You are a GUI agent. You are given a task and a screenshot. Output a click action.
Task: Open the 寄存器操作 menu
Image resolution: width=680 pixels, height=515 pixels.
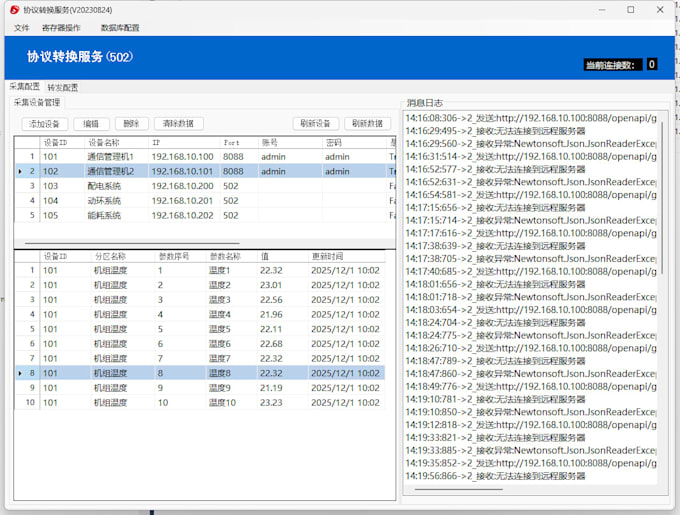pyautogui.click(x=61, y=28)
